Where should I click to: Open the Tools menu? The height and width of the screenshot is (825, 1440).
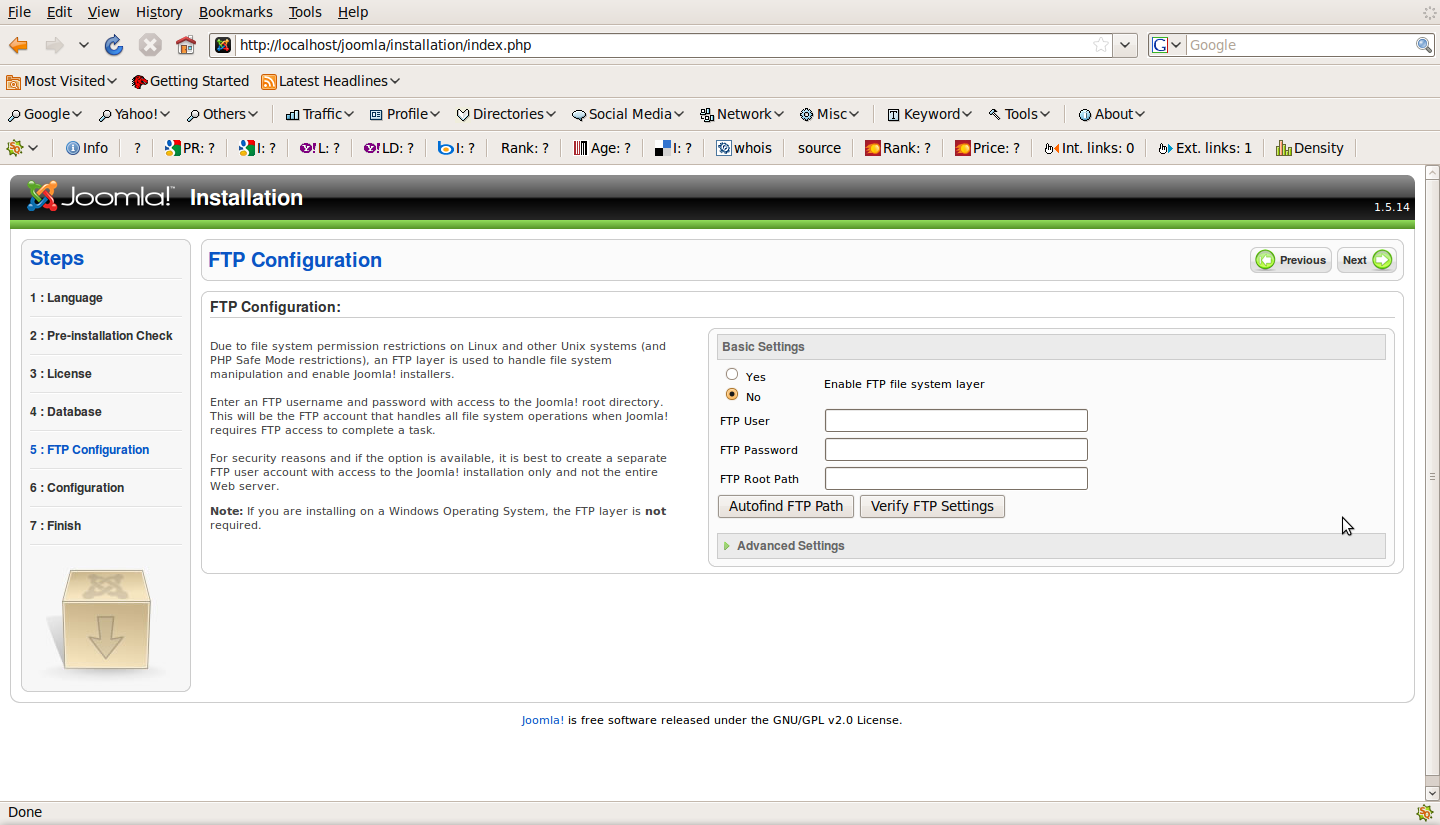tap(305, 12)
